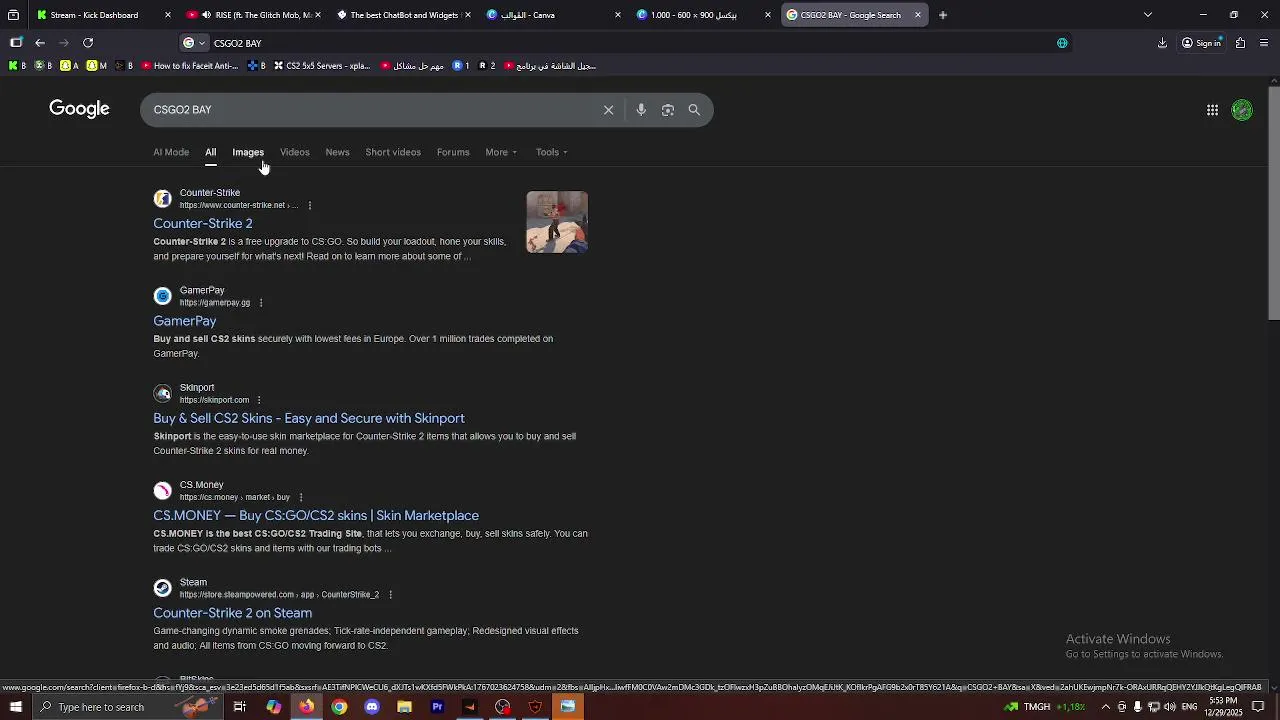Open Chrome from the taskbar
Image resolution: width=1280 pixels, height=720 pixels.
tap(339, 707)
